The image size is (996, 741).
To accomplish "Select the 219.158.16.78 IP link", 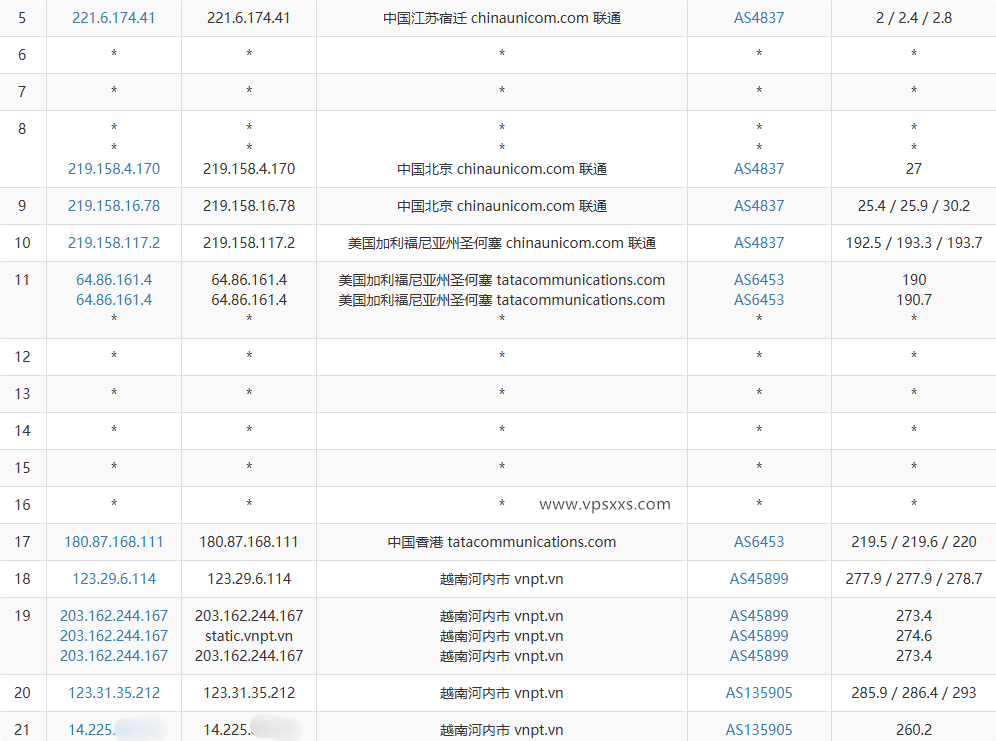I will point(113,206).
